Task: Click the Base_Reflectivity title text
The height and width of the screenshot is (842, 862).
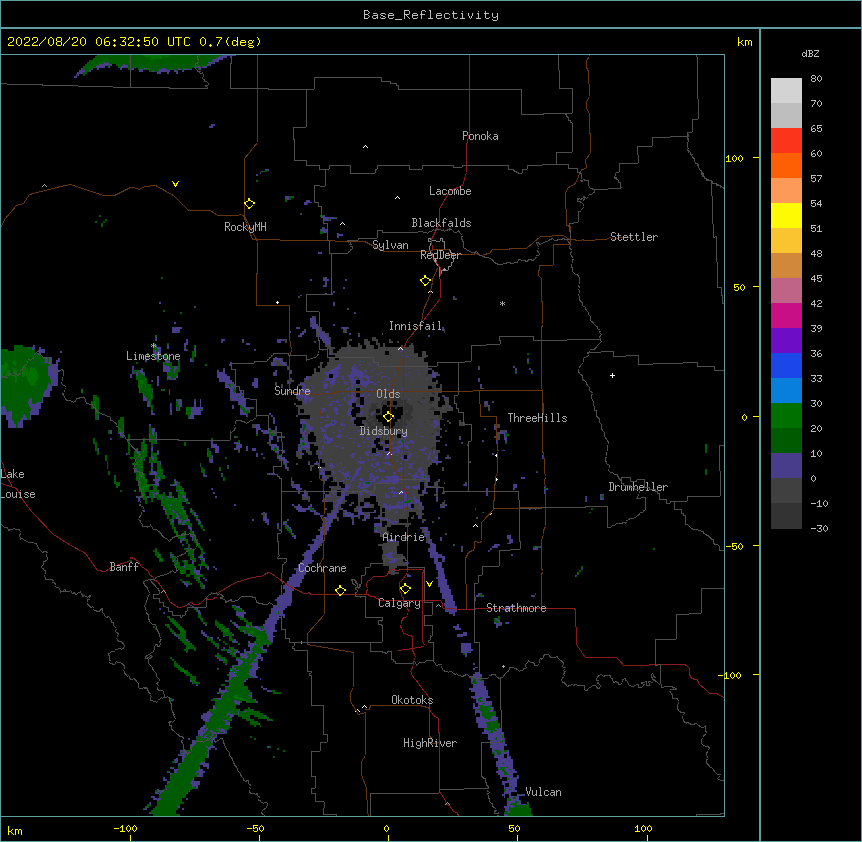Action: click(x=431, y=15)
